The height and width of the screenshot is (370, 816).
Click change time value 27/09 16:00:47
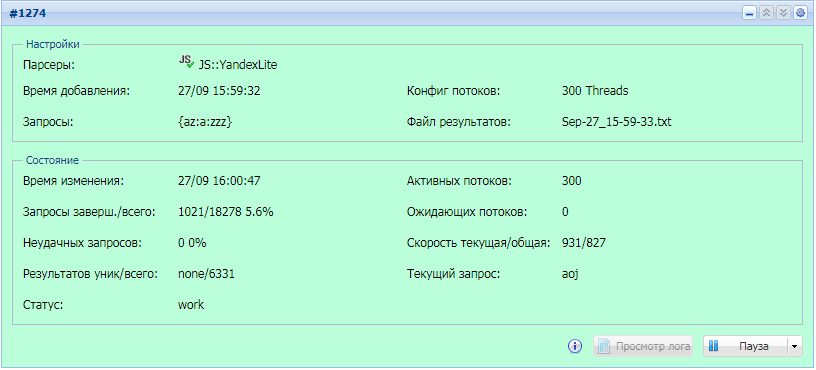[x=219, y=181]
